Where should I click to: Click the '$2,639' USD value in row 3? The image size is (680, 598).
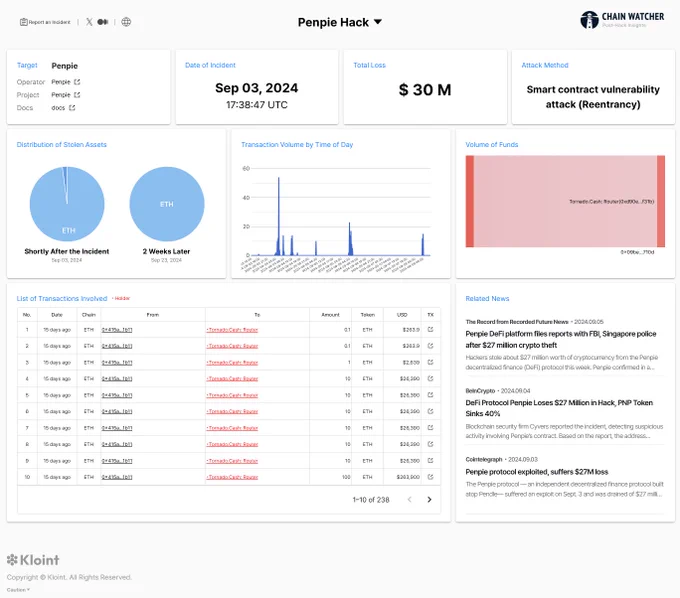click(x=411, y=363)
